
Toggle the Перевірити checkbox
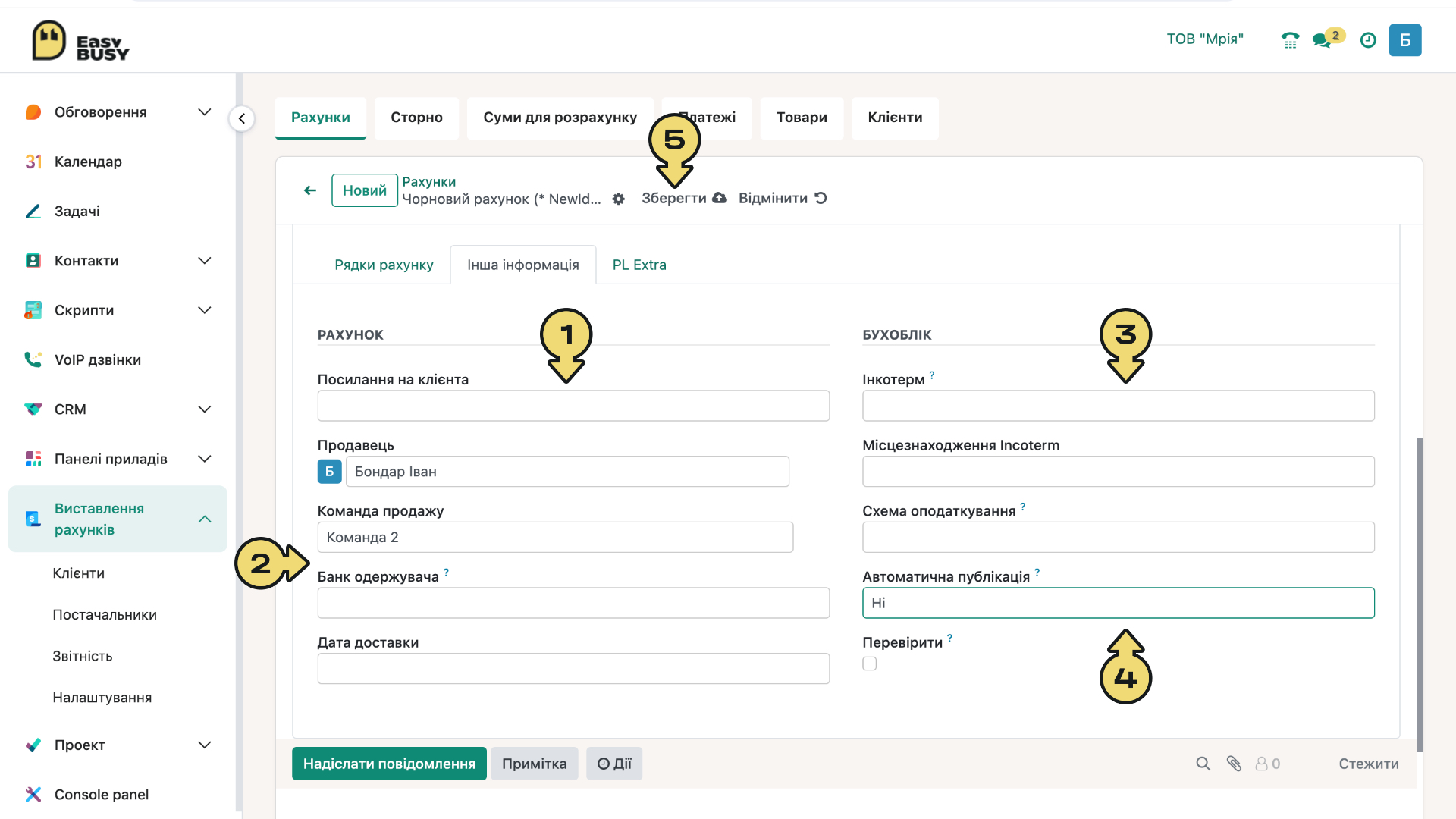tap(870, 664)
